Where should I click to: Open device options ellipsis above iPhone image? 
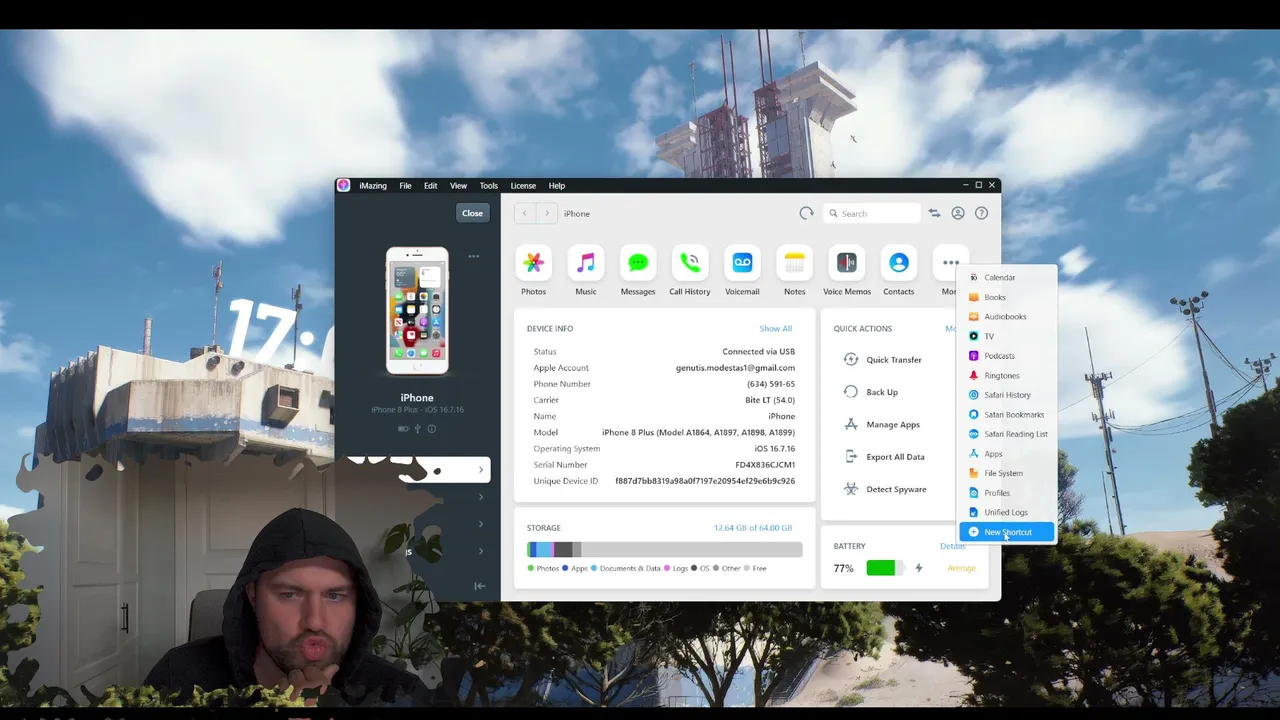tap(474, 256)
